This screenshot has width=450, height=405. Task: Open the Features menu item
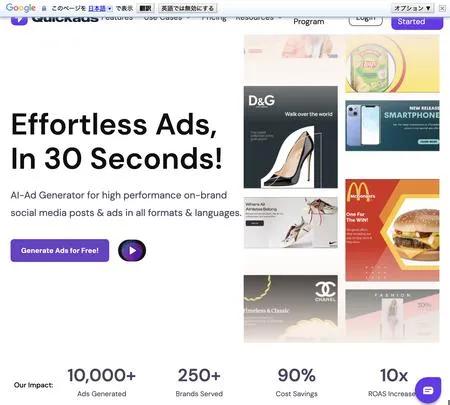click(x=117, y=17)
